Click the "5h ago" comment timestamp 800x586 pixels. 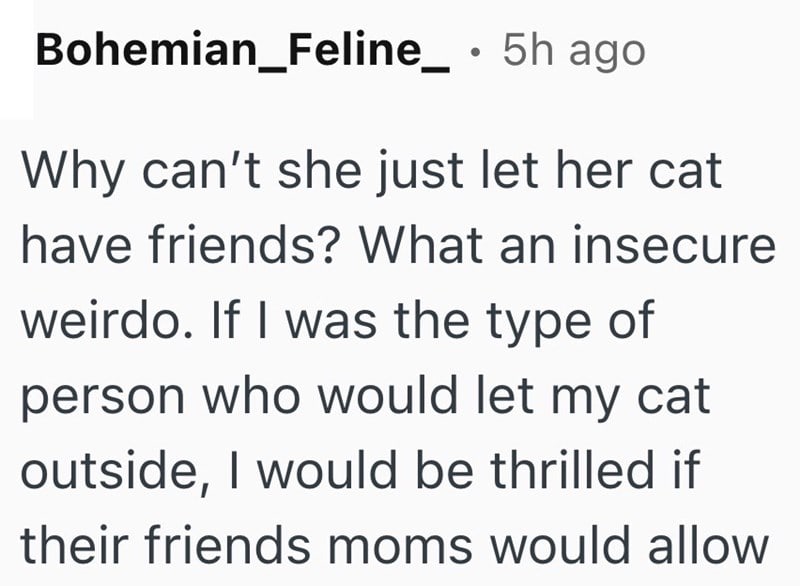574,50
